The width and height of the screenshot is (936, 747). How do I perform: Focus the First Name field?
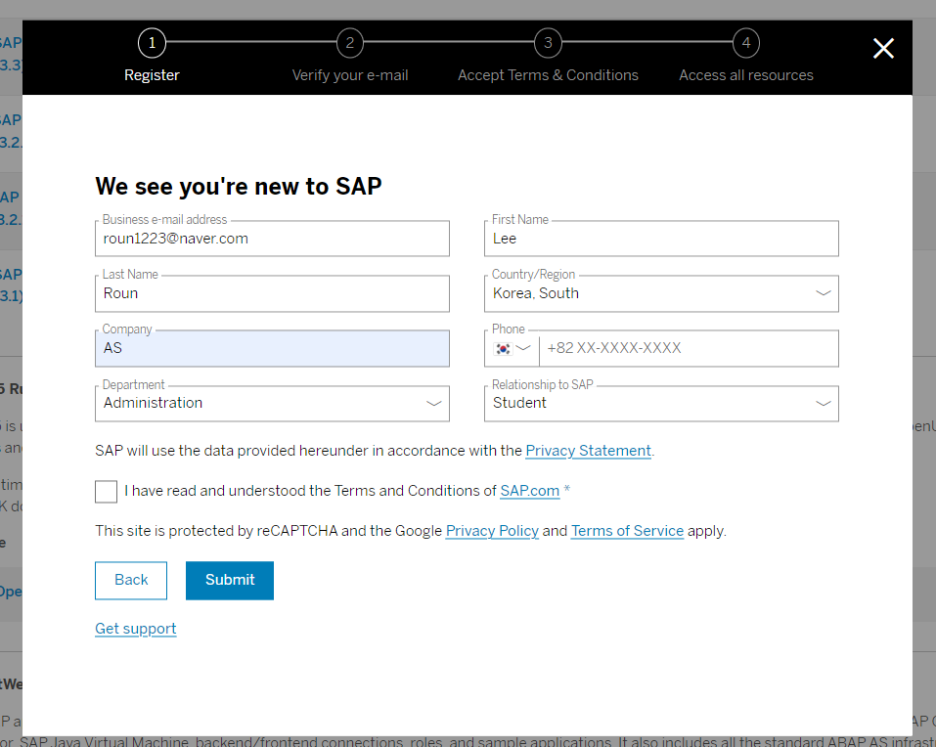[661, 238]
